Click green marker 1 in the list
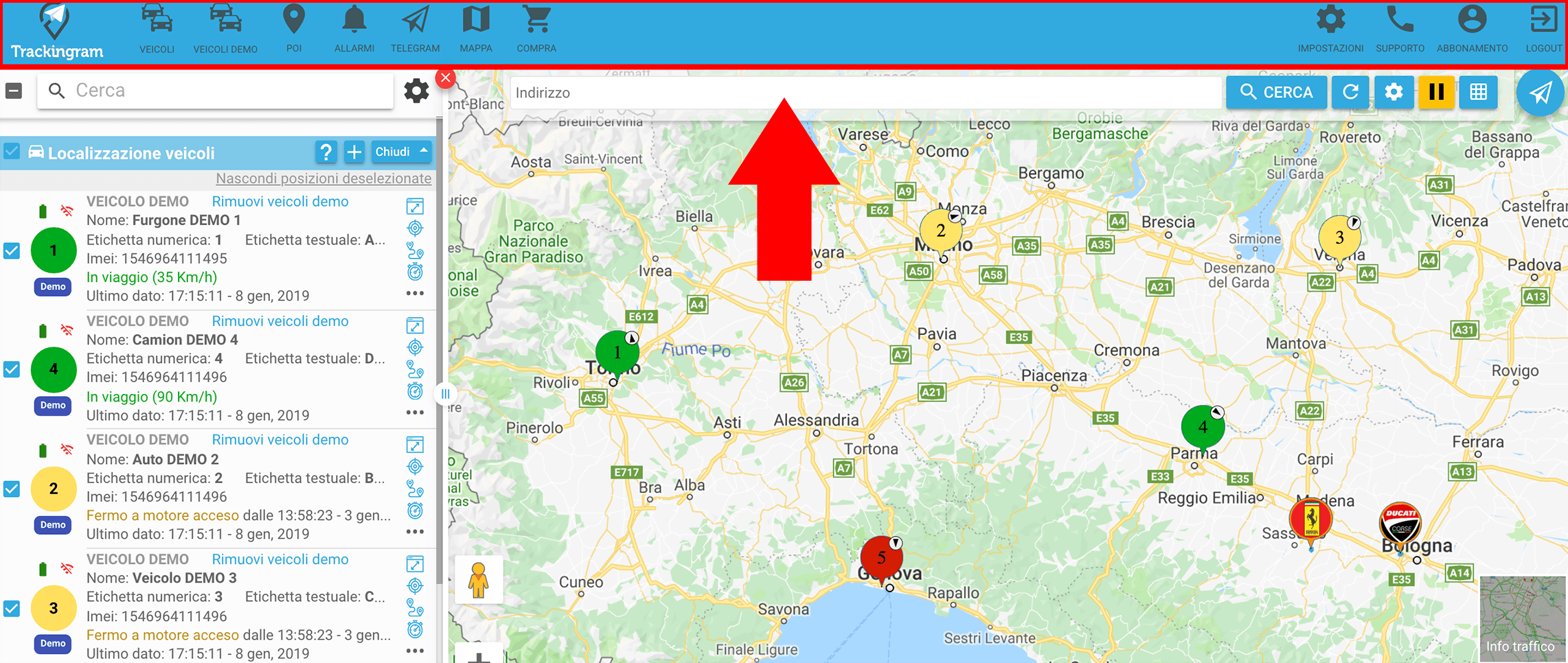This screenshot has width=1568, height=663. point(54,251)
